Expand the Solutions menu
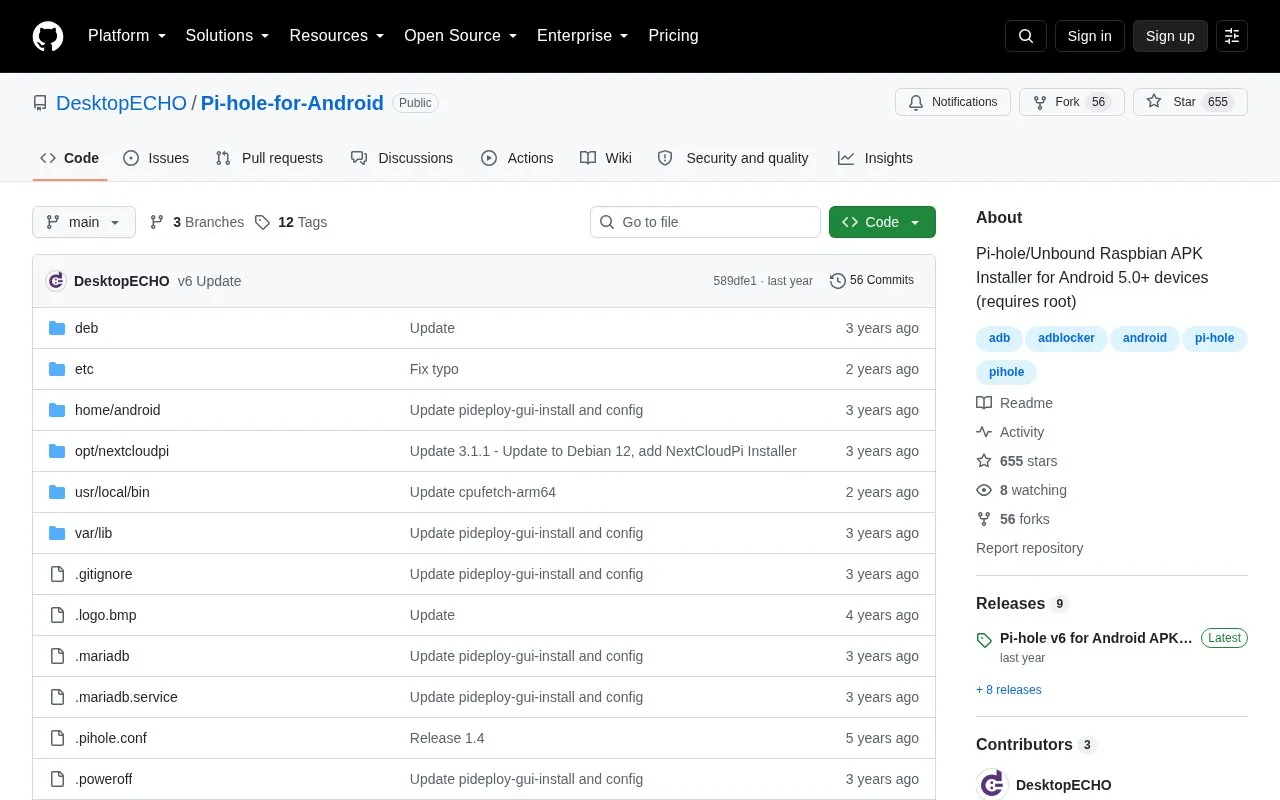1280x800 pixels. click(227, 36)
